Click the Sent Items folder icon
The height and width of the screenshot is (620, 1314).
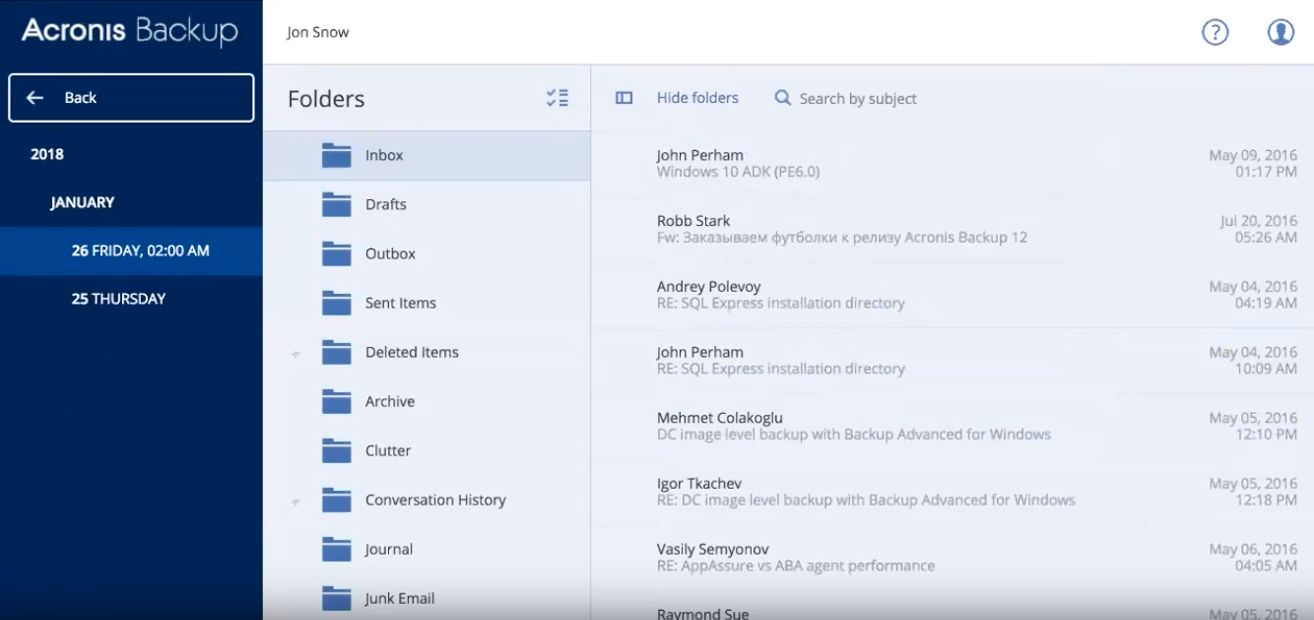(337, 302)
